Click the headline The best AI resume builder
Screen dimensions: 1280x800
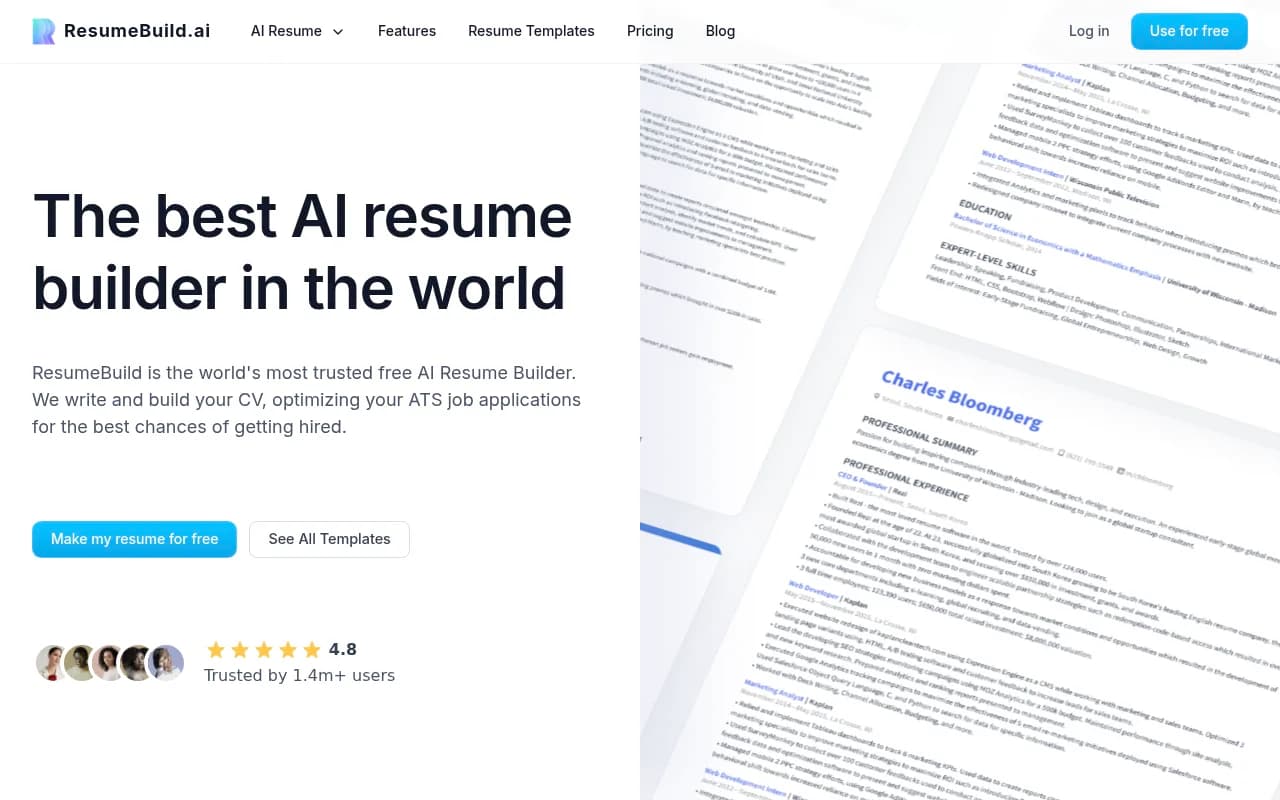pos(303,251)
